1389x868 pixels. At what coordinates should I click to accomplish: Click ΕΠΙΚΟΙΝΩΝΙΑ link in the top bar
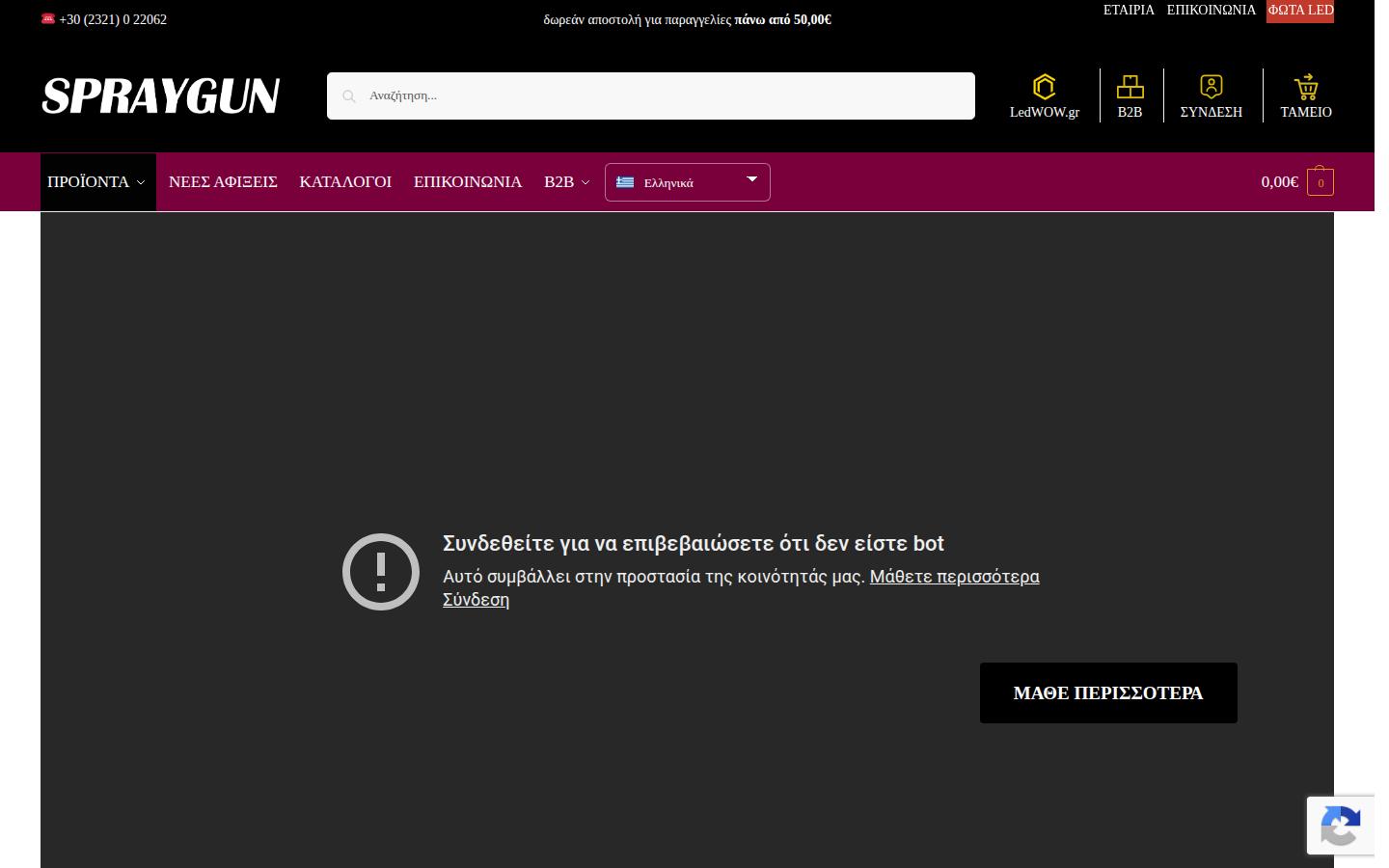1212,10
